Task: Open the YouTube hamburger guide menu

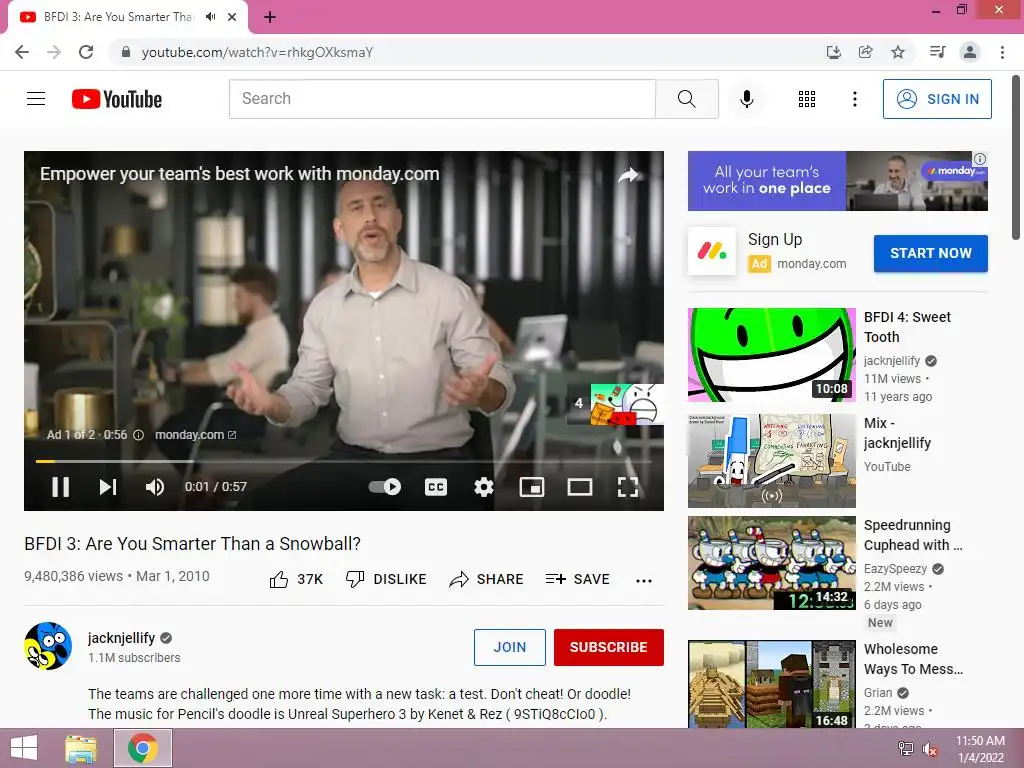Action: [36, 99]
